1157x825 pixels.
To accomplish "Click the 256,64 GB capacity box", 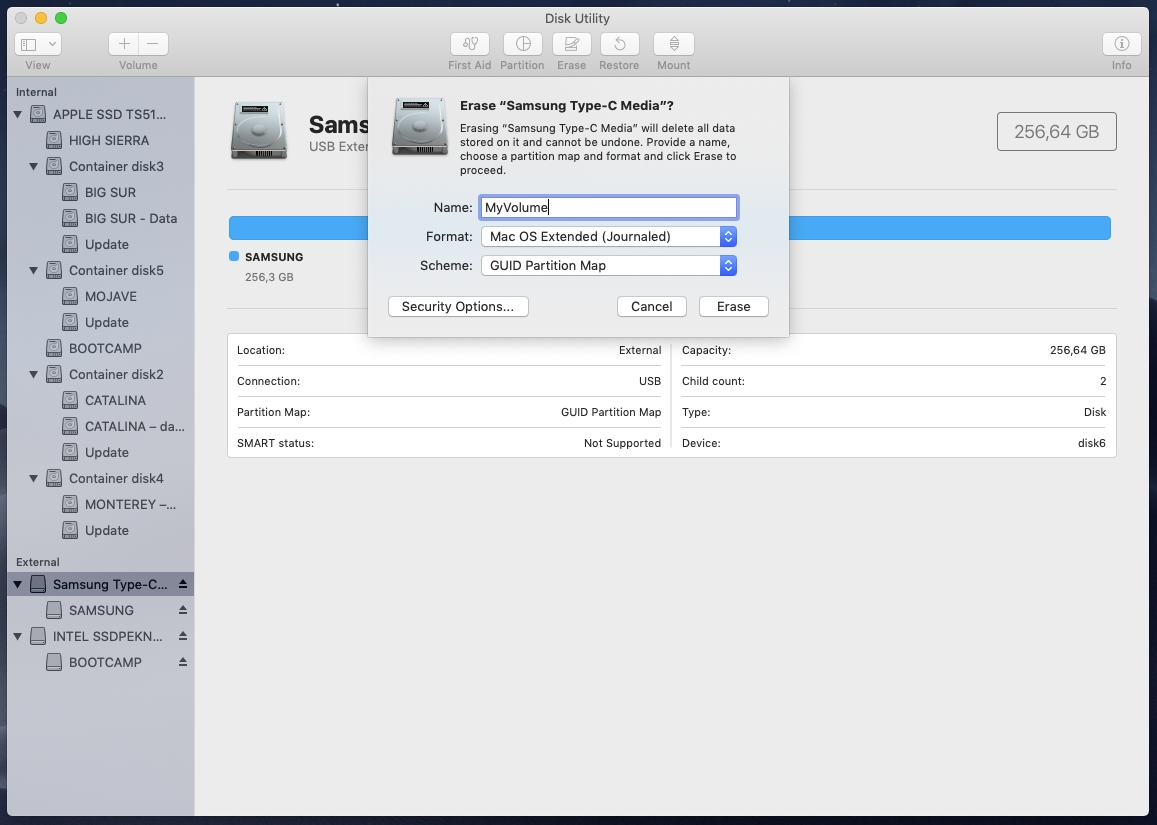I will pyautogui.click(x=1057, y=131).
